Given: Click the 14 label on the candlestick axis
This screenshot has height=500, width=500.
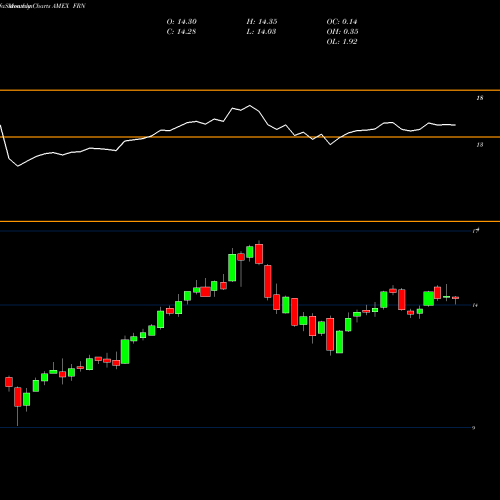Looking at the screenshot, I should [475, 305].
